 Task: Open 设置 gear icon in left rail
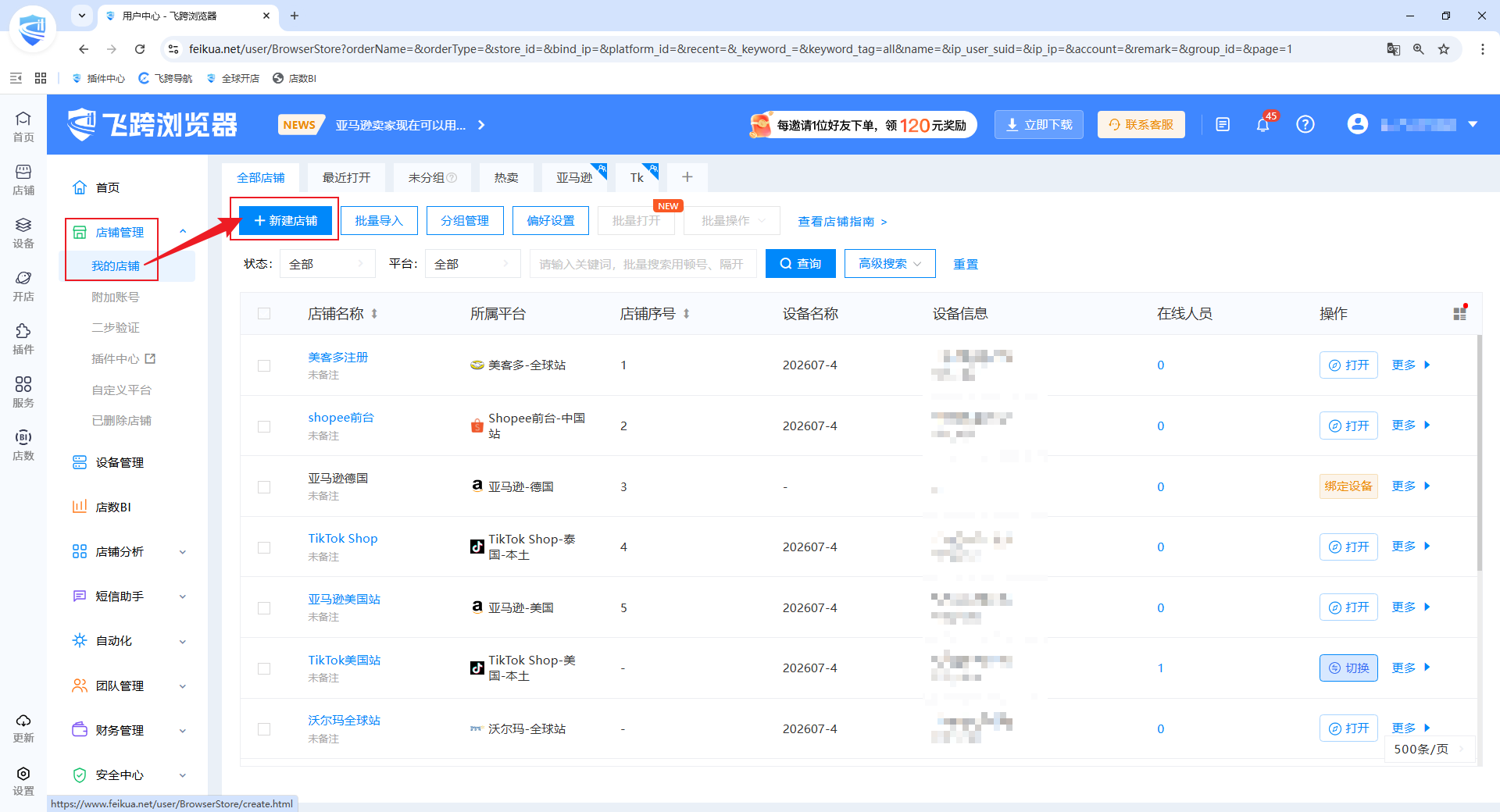[x=23, y=780]
